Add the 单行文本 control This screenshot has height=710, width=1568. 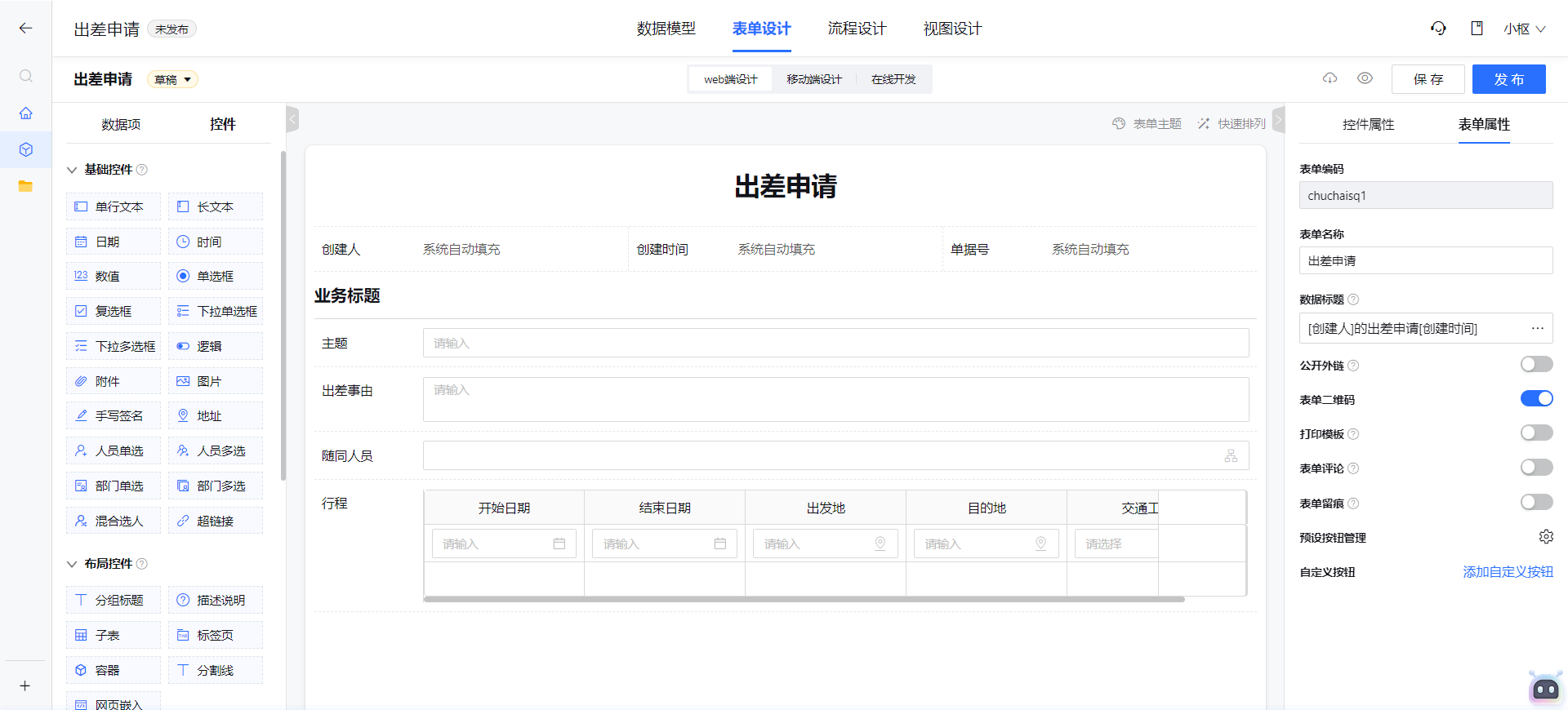pyautogui.click(x=114, y=206)
